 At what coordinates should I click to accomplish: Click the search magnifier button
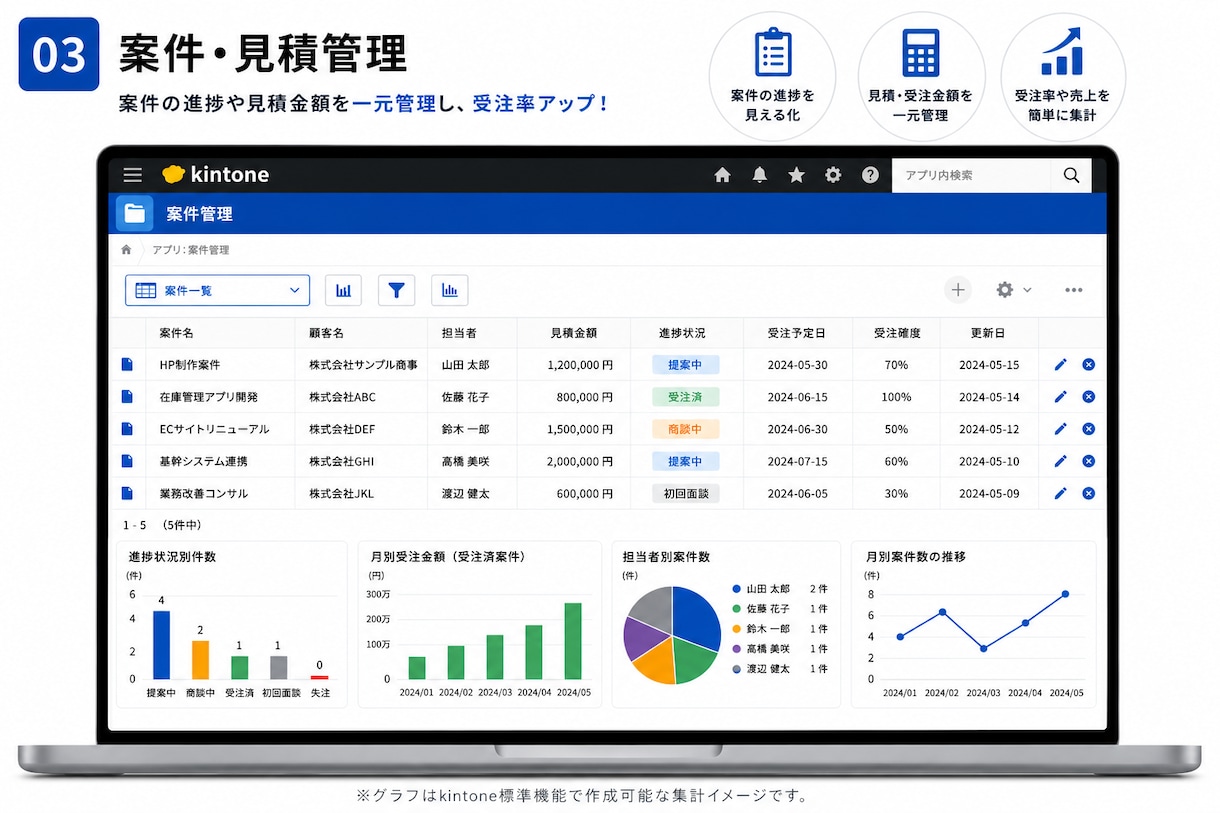coord(1072,175)
